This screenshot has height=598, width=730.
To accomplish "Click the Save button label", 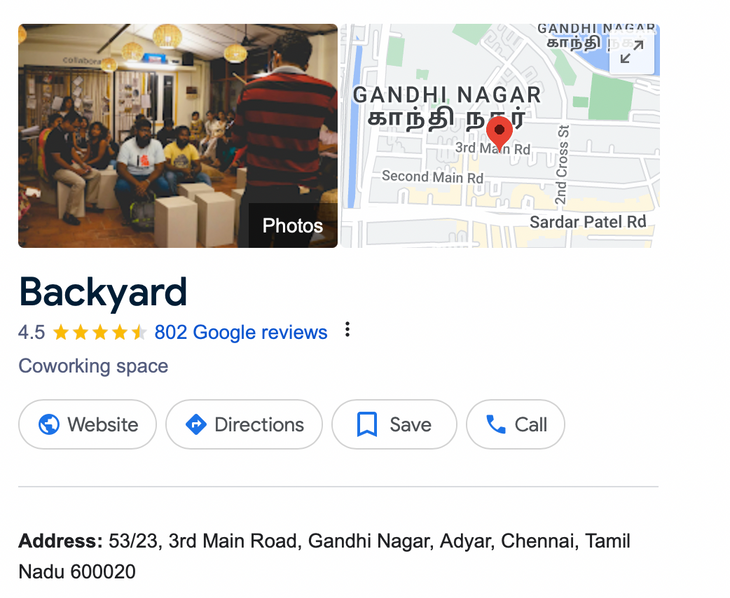I will coord(410,424).
